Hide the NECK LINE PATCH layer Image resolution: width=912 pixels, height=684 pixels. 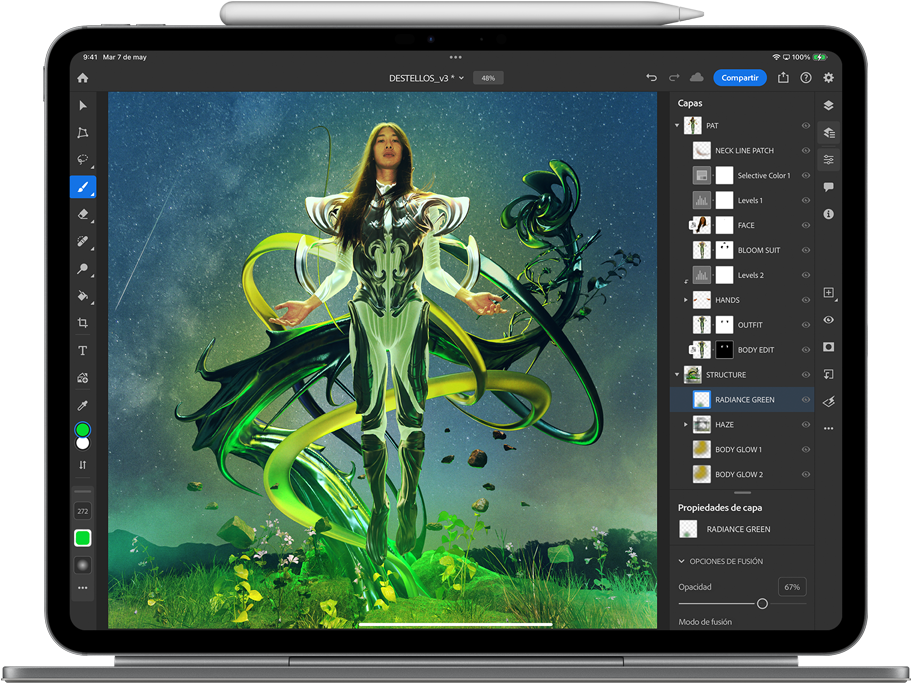805,151
